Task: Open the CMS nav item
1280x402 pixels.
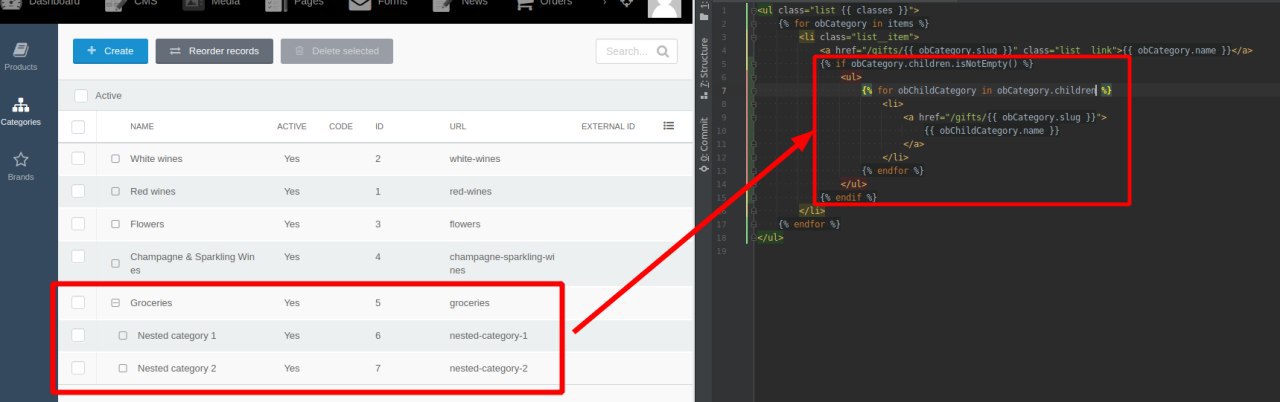Action: (x=133, y=4)
